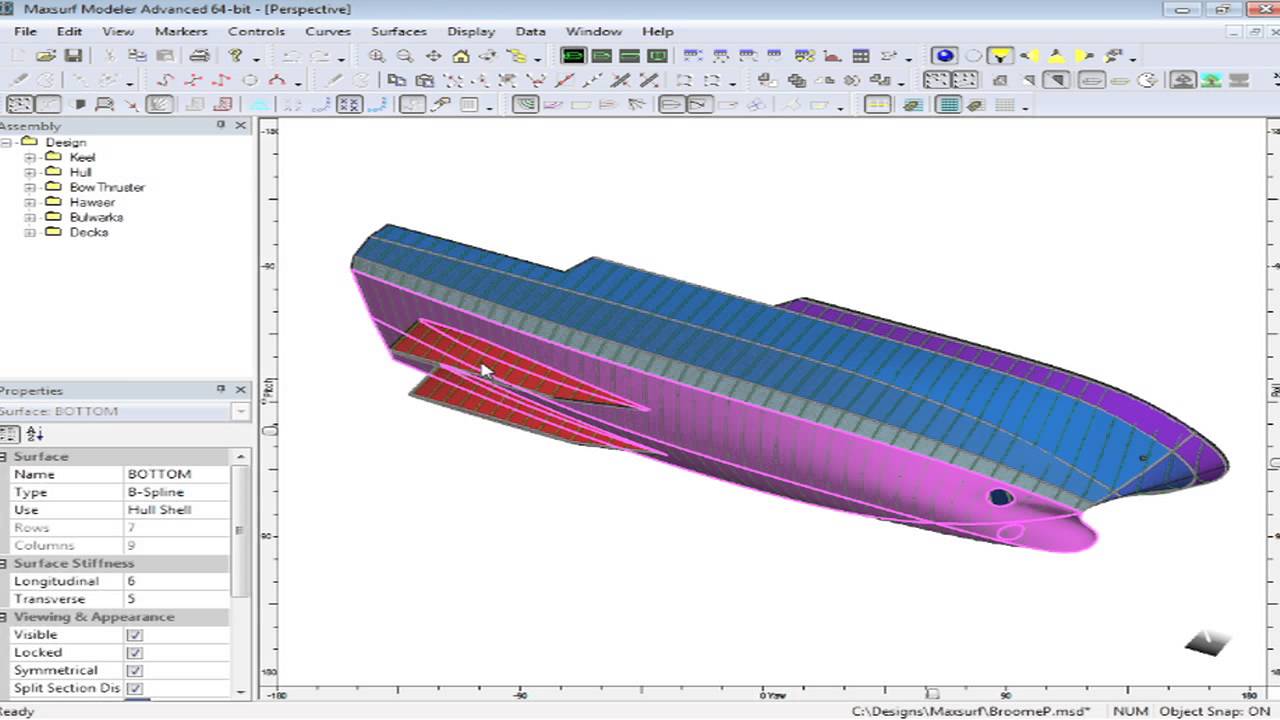Image resolution: width=1280 pixels, height=720 pixels.
Task: Click the alphabetical sort icon in Properties
Action: pyautogui.click(x=35, y=434)
